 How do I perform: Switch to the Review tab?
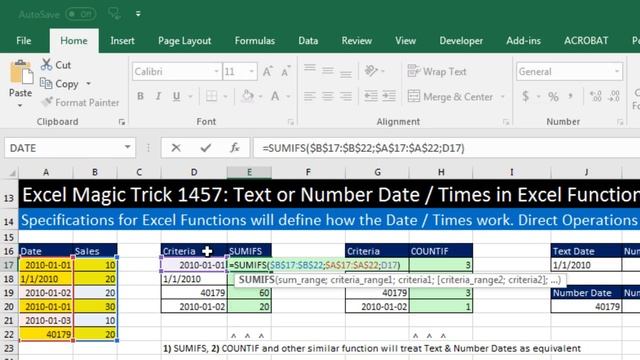[357, 41]
